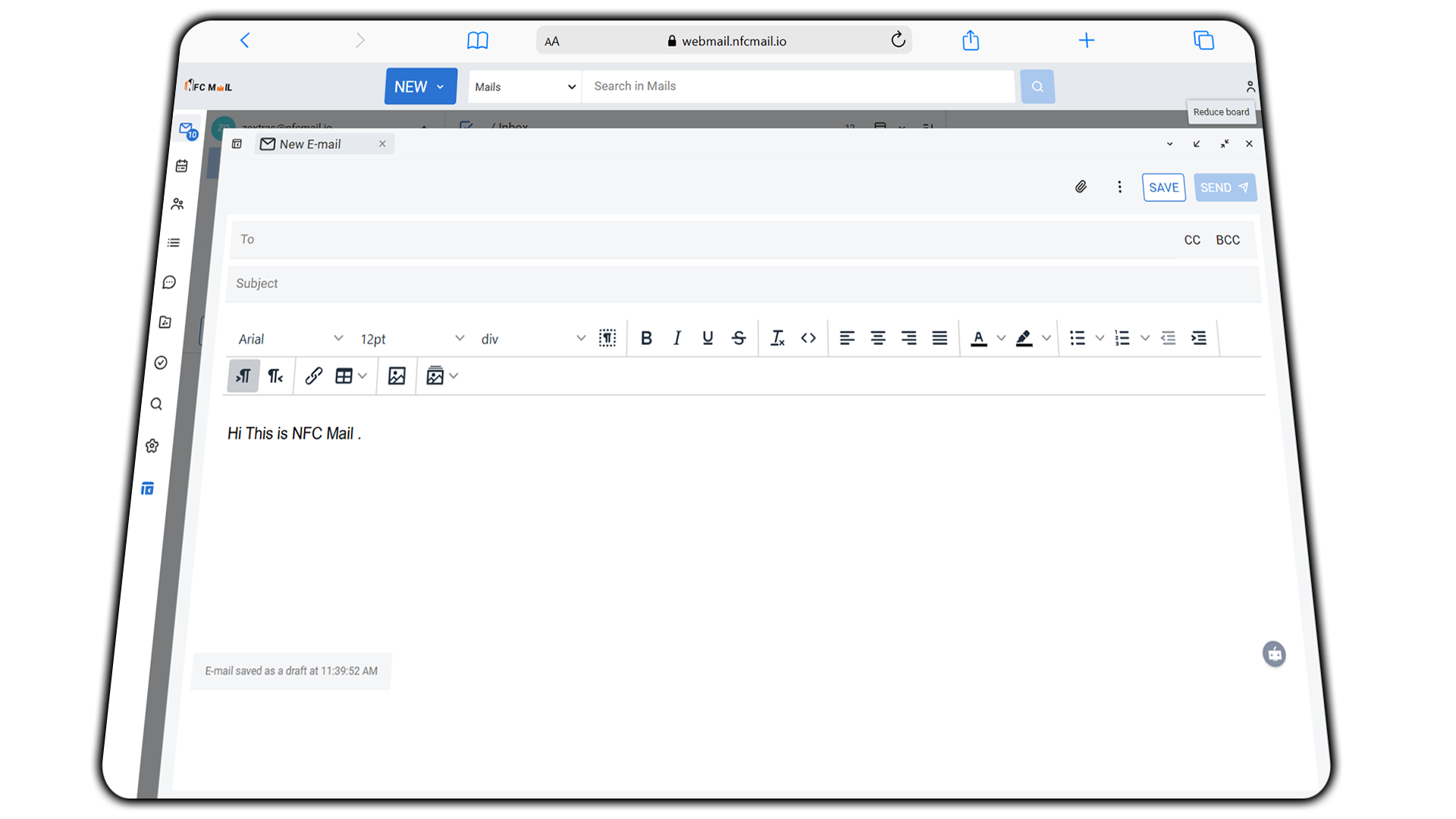
Task: Open Tasks checkmark in sidebar
Action: (161, 362)
